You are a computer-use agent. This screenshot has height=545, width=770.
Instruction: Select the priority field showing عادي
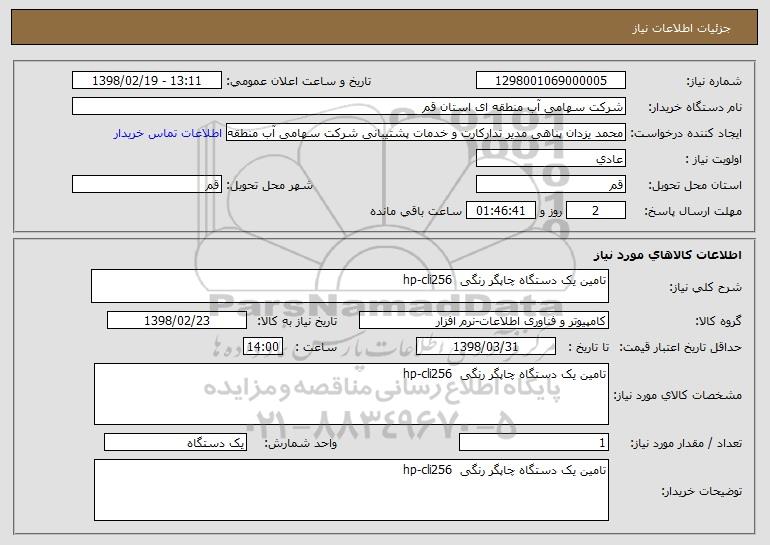[550, 159]
